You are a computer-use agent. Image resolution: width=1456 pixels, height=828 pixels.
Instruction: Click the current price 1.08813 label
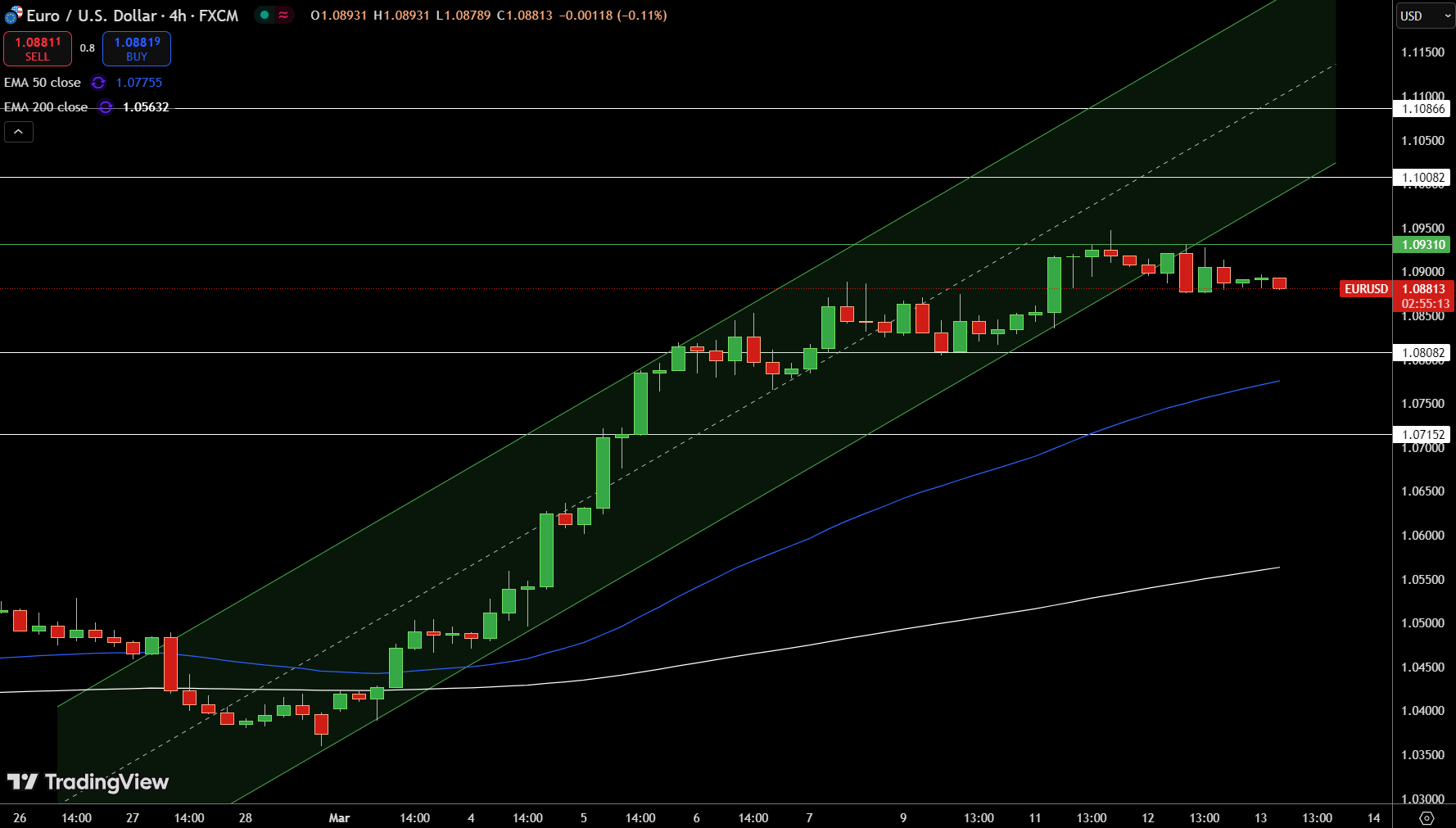[x=1423, y=288]
